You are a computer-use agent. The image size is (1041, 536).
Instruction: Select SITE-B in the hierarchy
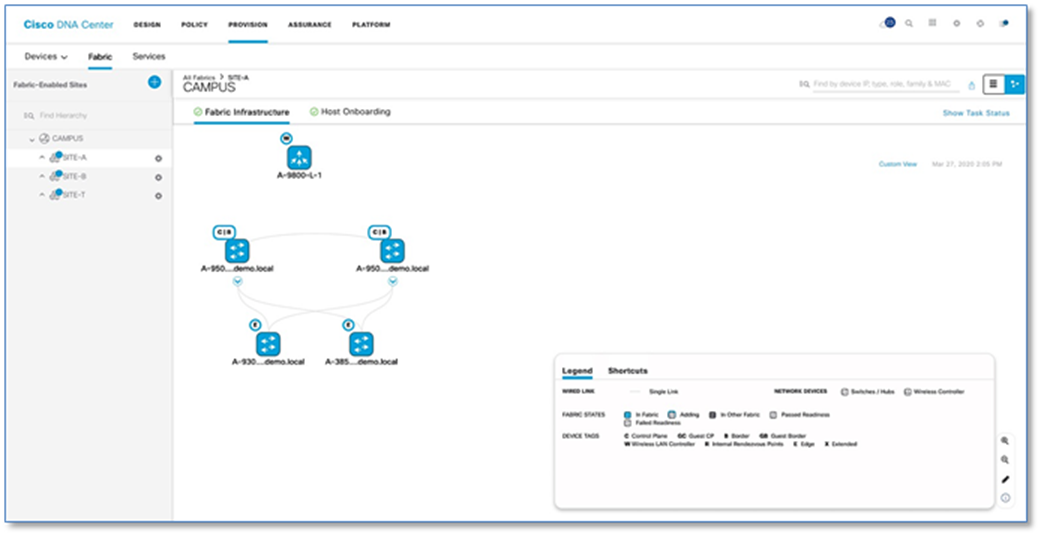coord(74,177)
